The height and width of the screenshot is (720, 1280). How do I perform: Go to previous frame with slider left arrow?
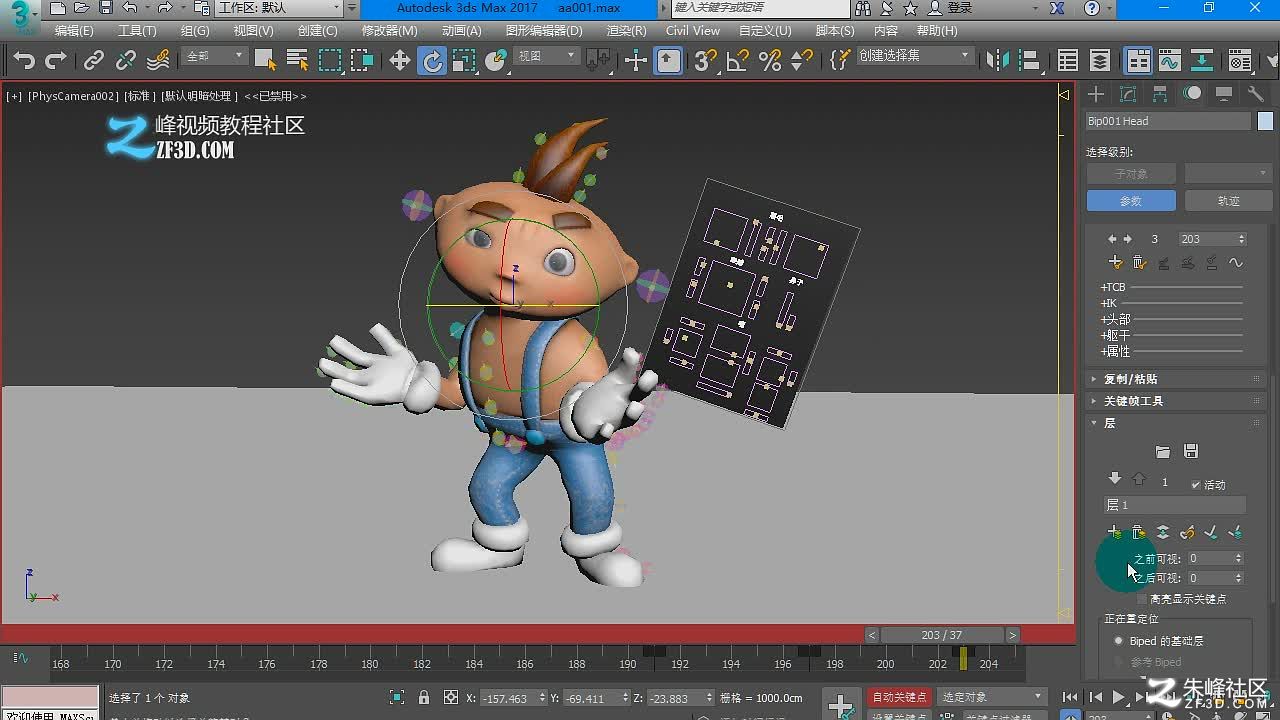click(x=872, y=635)
